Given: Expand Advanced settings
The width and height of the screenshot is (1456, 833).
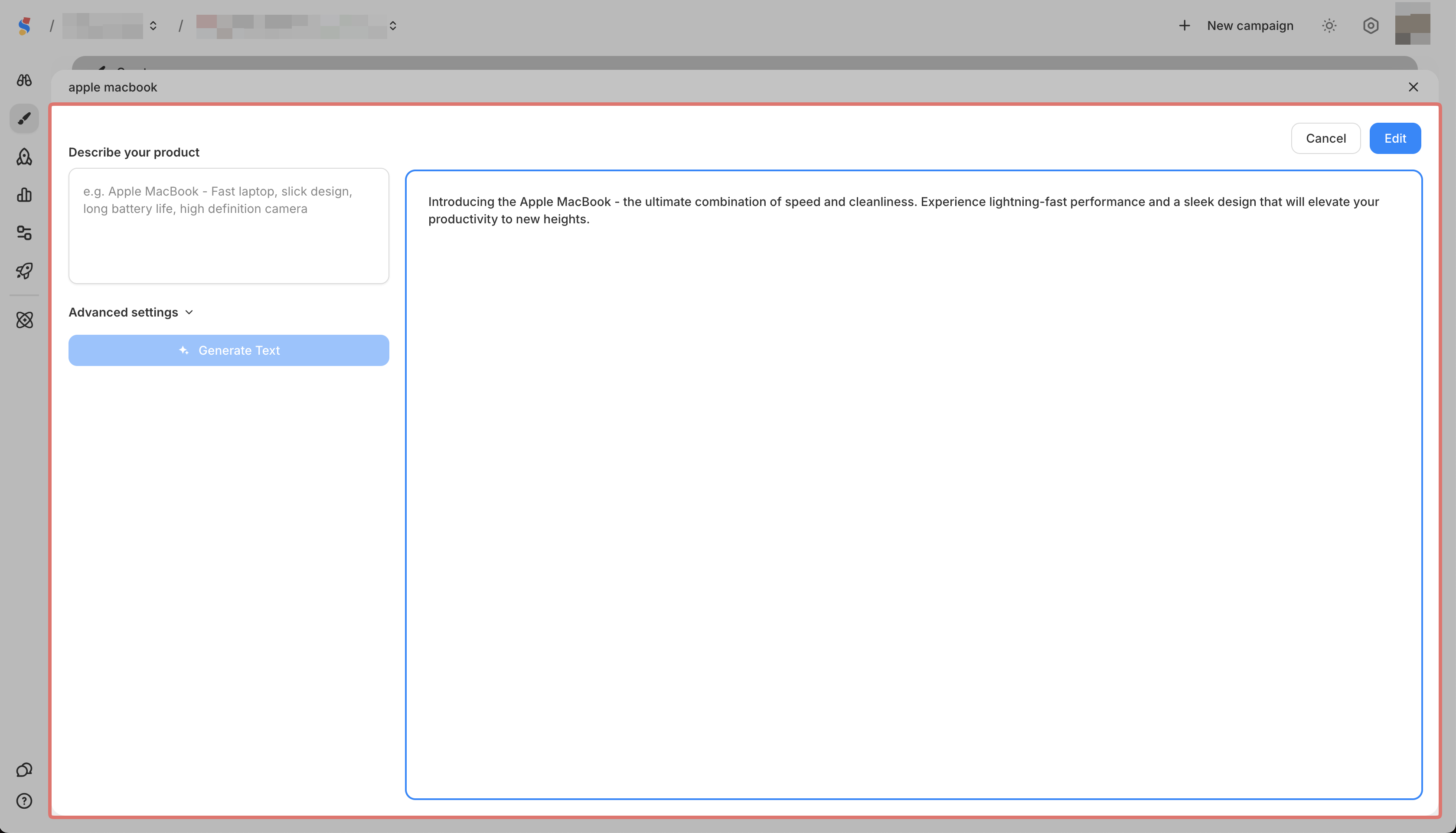Looking at the screenshot, I should point(131,312).
